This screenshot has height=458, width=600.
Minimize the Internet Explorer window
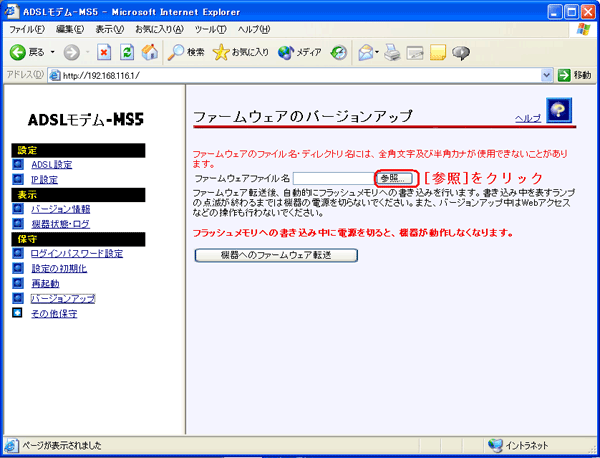pos(555,12)
